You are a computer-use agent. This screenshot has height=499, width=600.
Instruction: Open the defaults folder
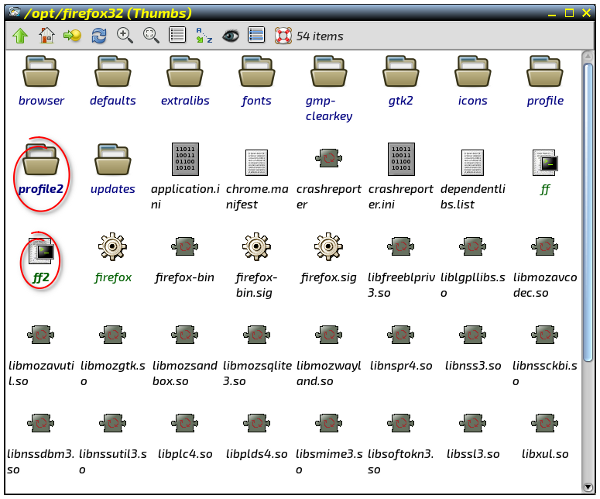[x=112, y=71]
